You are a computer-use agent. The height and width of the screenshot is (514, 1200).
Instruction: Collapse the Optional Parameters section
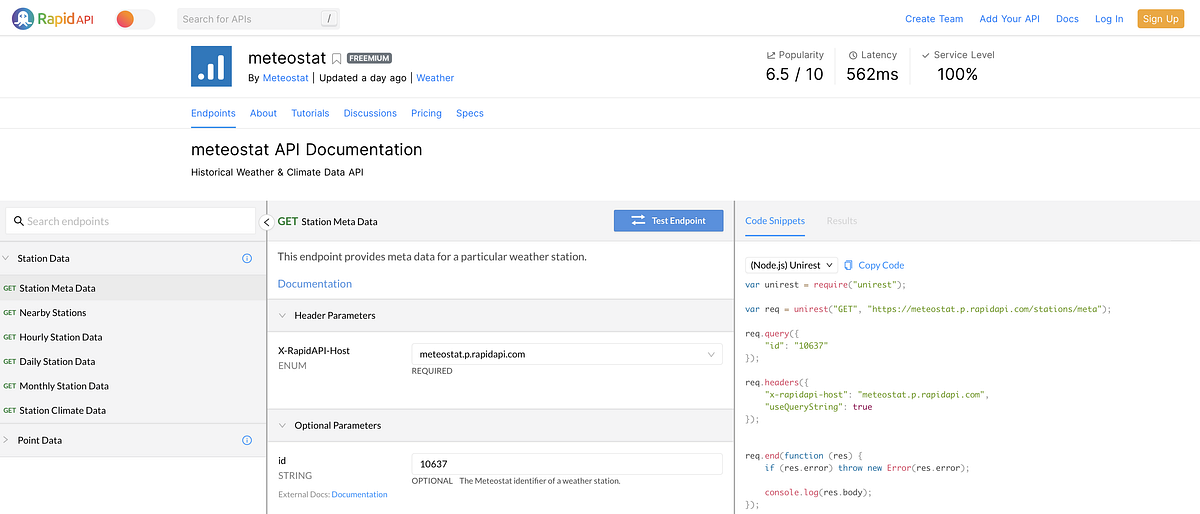tap(282, 425)
